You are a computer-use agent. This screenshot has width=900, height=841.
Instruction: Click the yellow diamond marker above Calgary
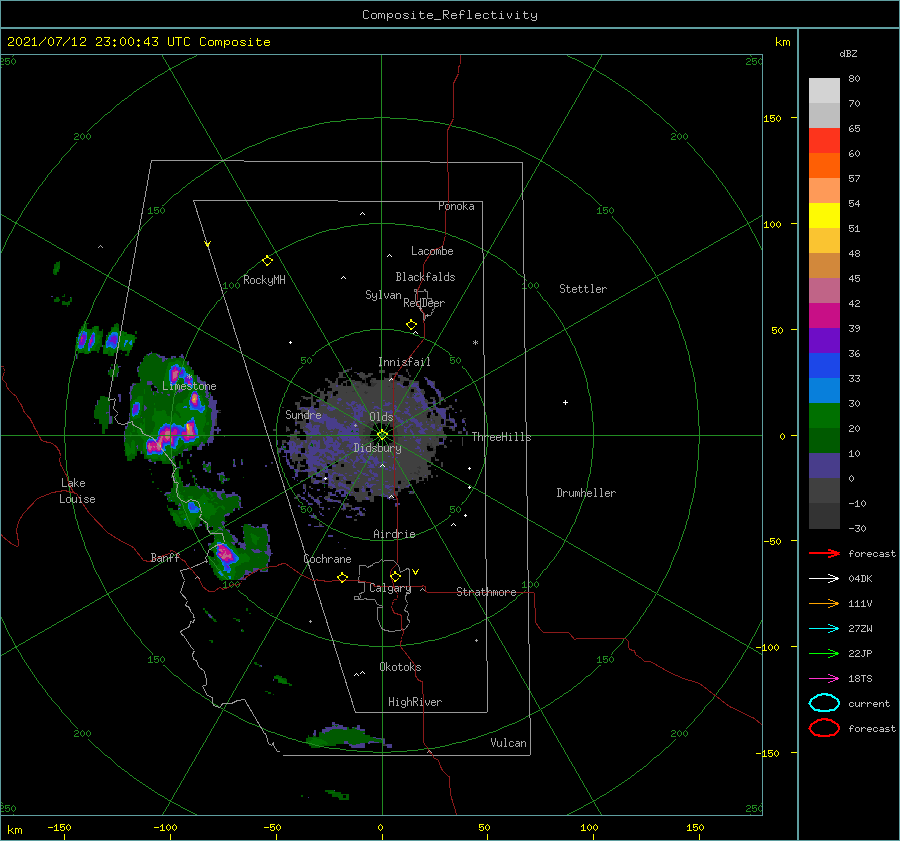[395, 576]
